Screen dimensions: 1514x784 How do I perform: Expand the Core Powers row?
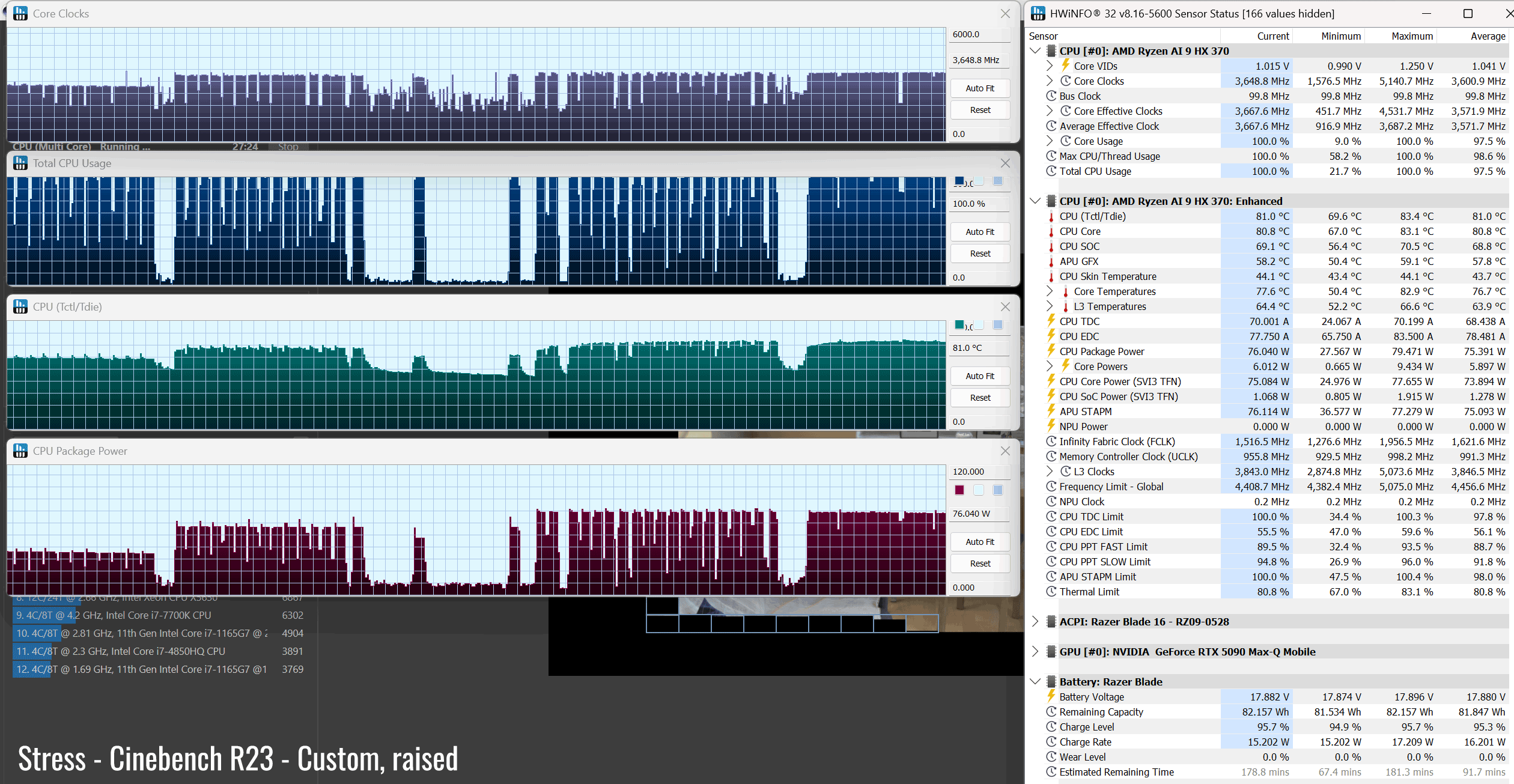coord(1050,366)
